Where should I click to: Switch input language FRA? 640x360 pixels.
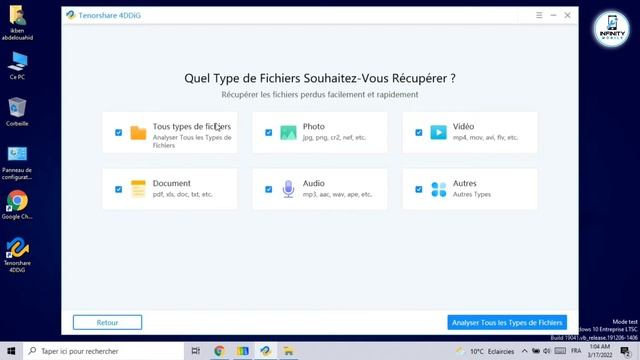[x=576, y=351]
